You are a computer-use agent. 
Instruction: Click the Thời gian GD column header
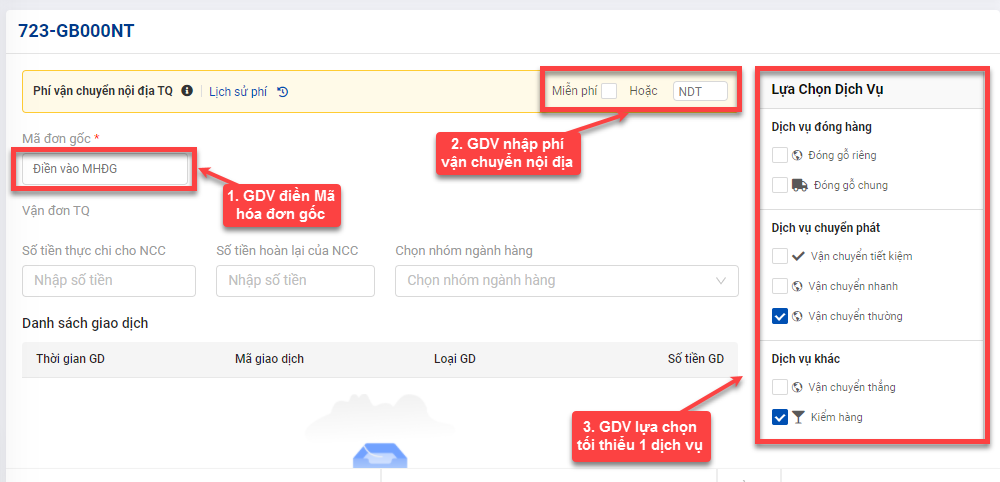(x=70, y=358)
